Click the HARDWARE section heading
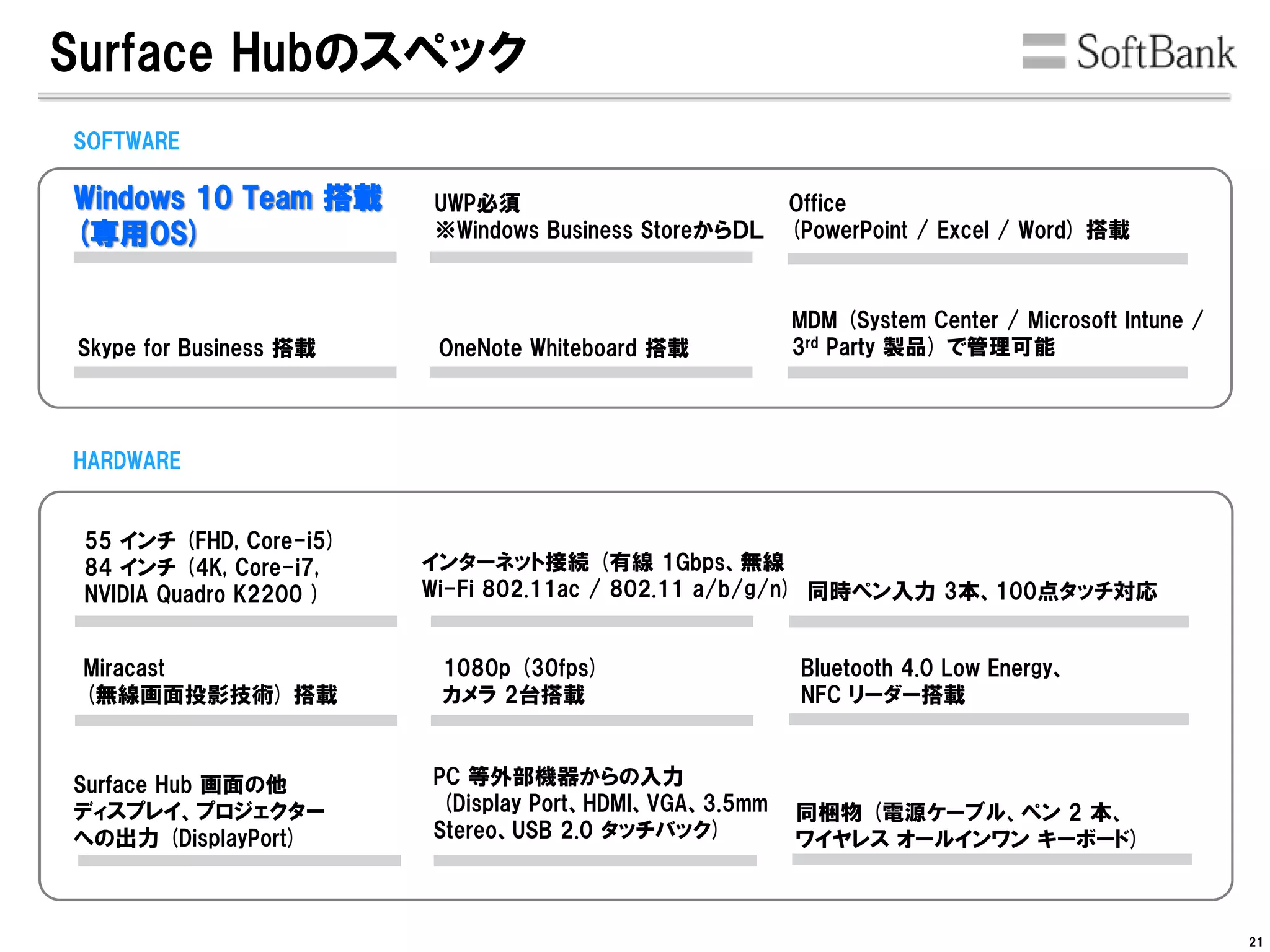 point(127,461)
